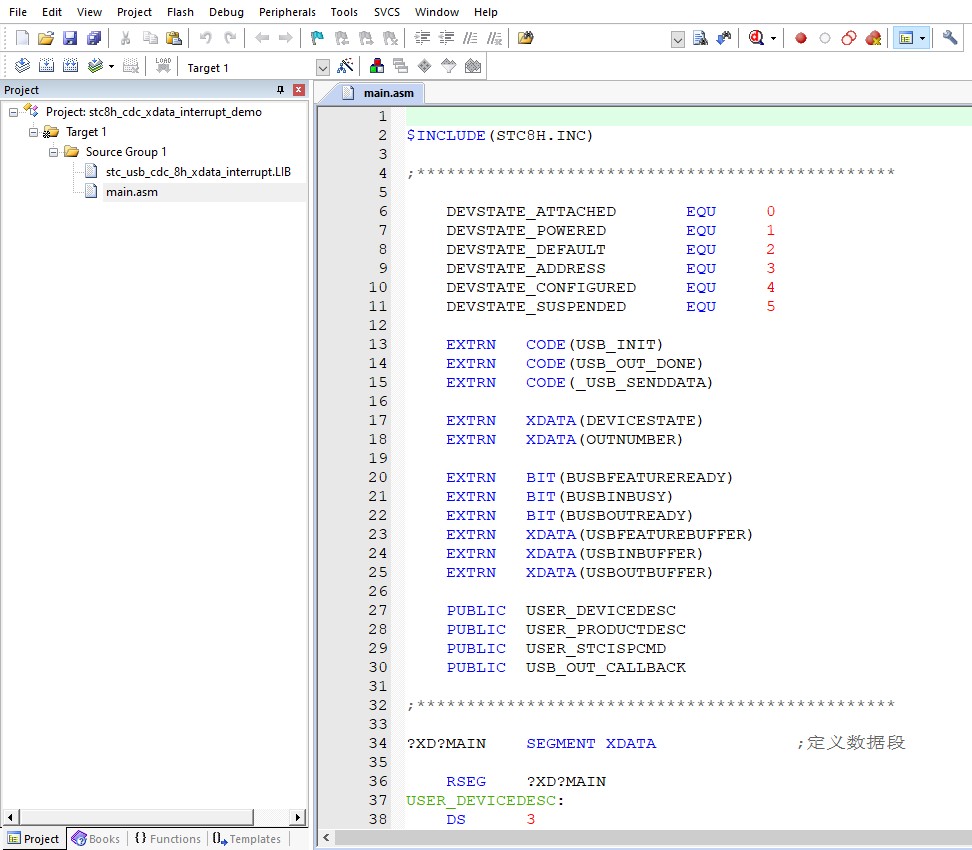Image resolution: width=972 pixels, height=850 pixels.
Task: Close the Project panel
Action: (299, 90)
